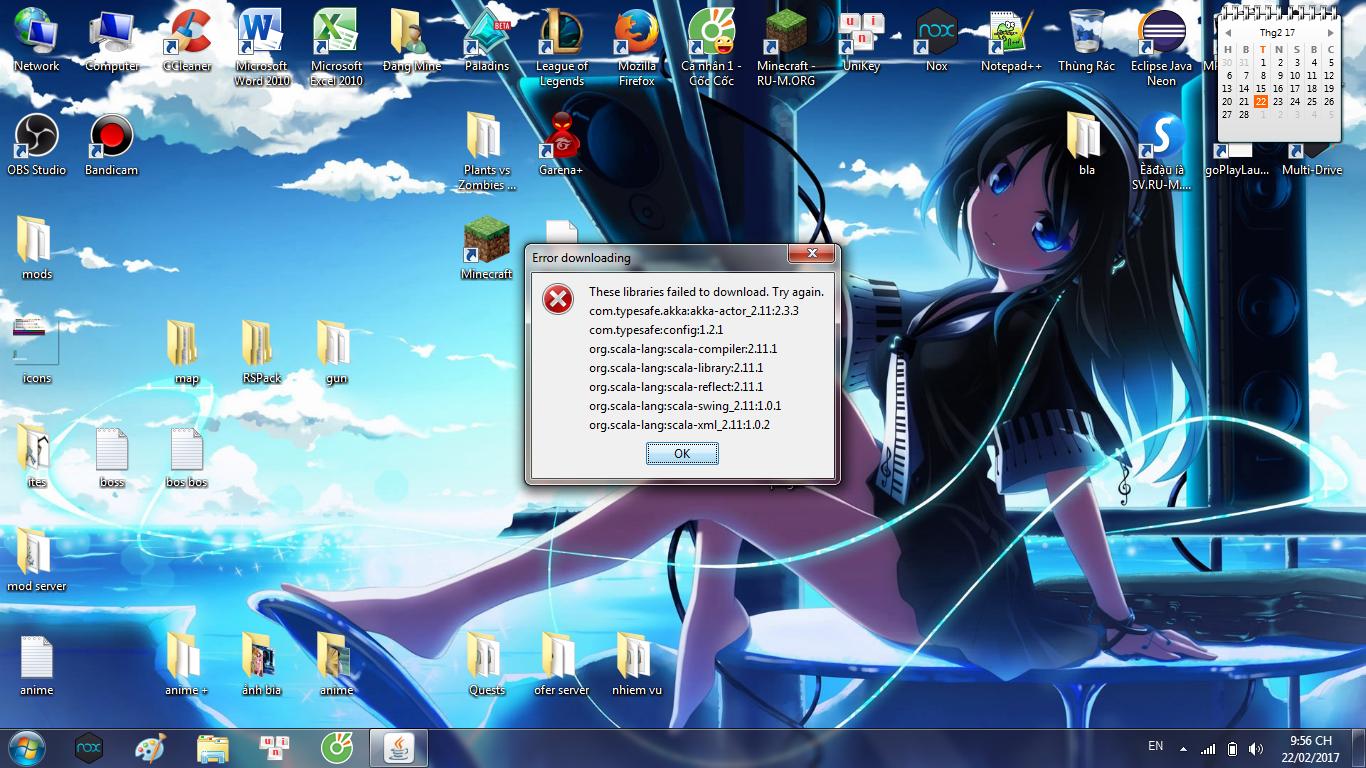The image size is (1366, 768).
Task: Show hidden system tray icons
Action: tap(1184, 748)
